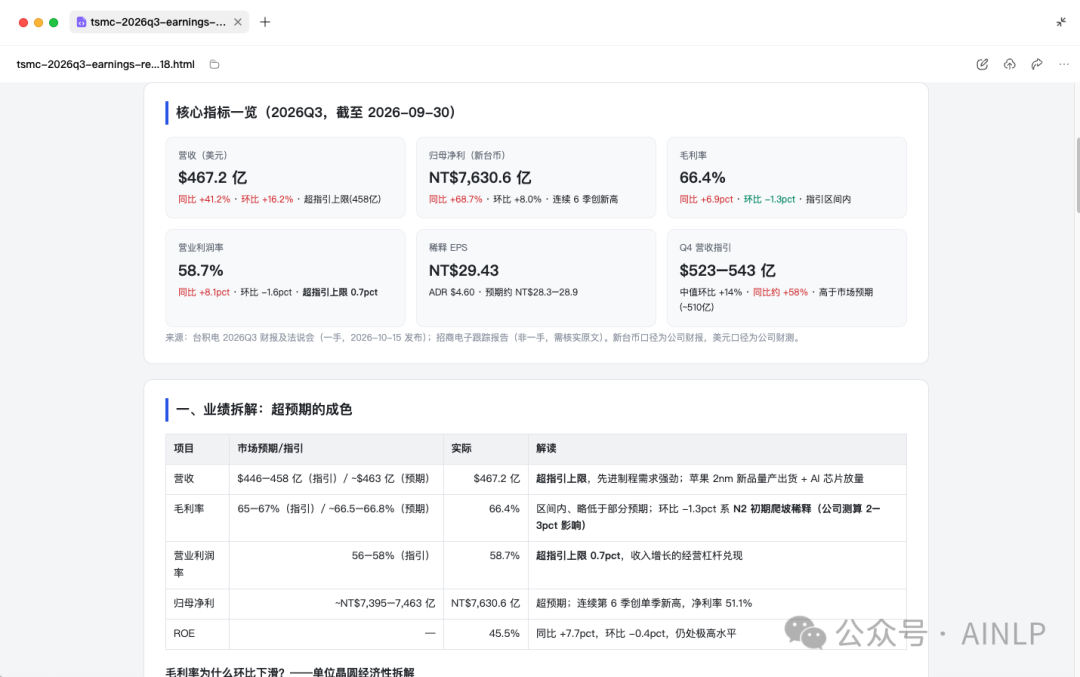Click the text 连续 6 季创新高
The width and height of the screenshot is (1080, 677).
585,199
